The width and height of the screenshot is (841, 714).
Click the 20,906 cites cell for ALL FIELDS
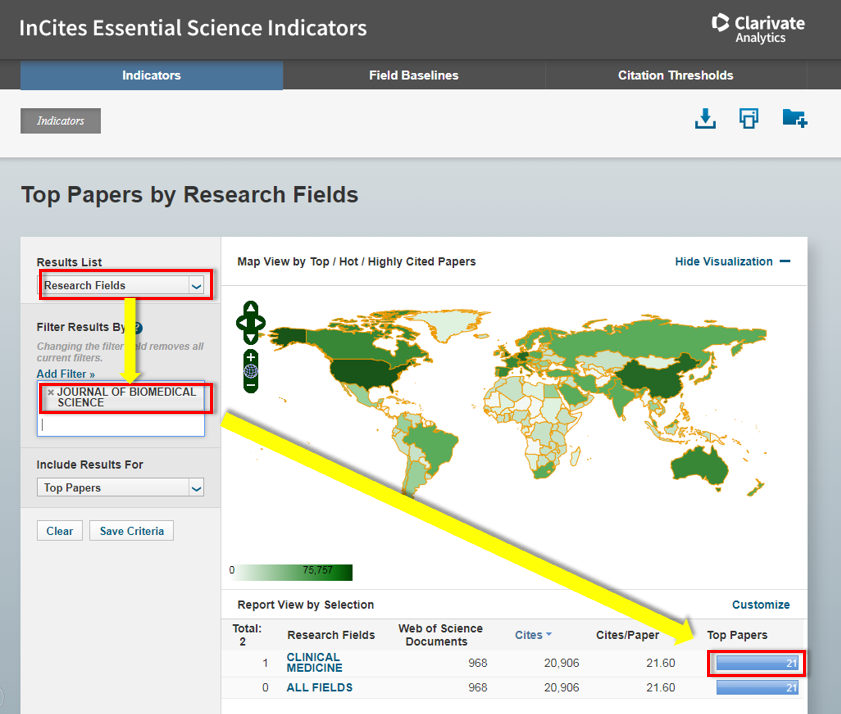562,687
